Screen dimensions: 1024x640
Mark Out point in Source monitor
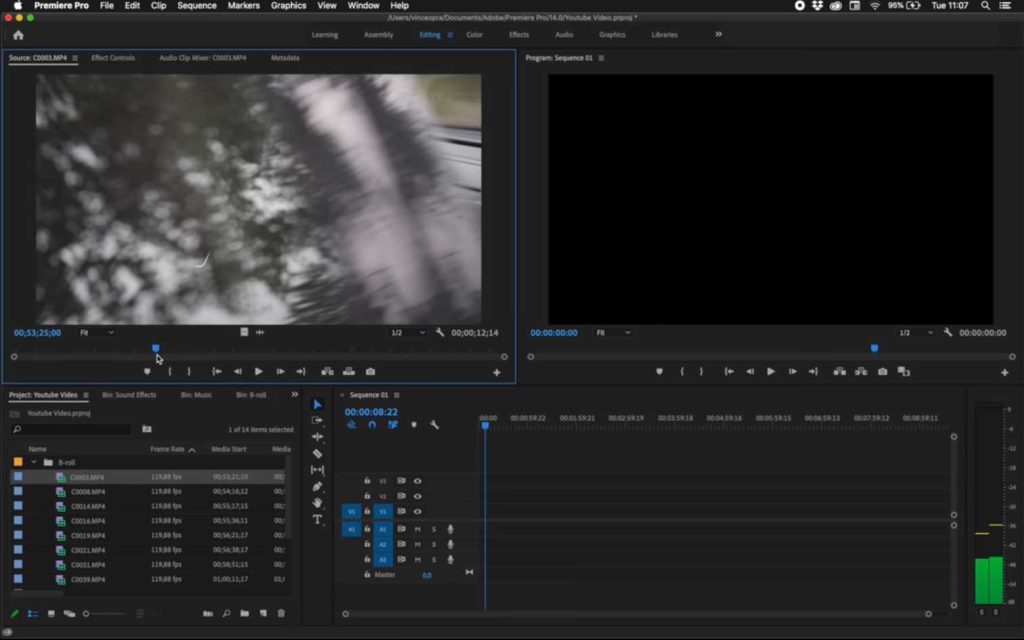coord(189,372)
